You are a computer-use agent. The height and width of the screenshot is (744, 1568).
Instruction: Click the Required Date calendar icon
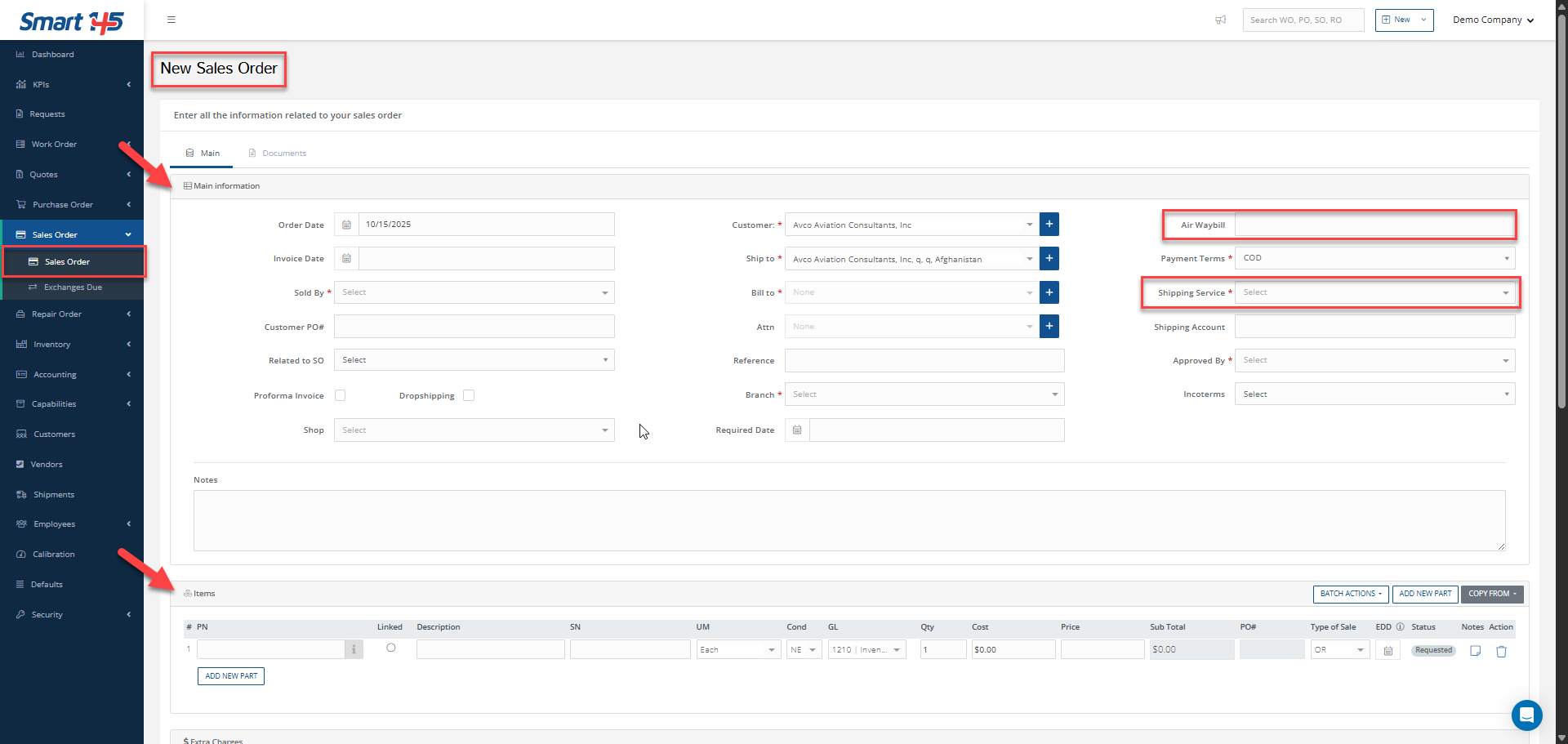pos(797,430)
